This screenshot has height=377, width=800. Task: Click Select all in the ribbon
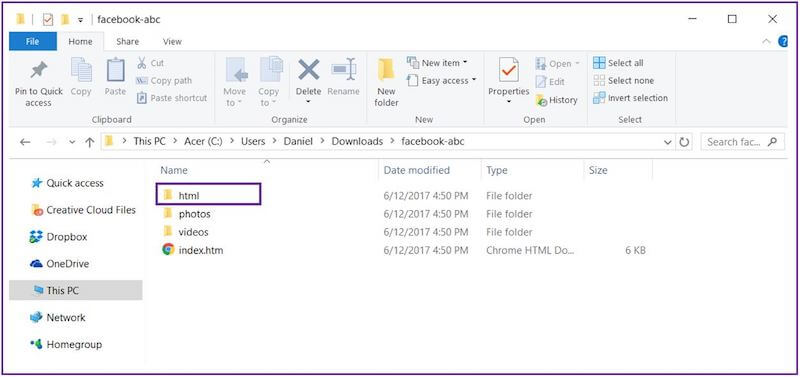[618, 63]
